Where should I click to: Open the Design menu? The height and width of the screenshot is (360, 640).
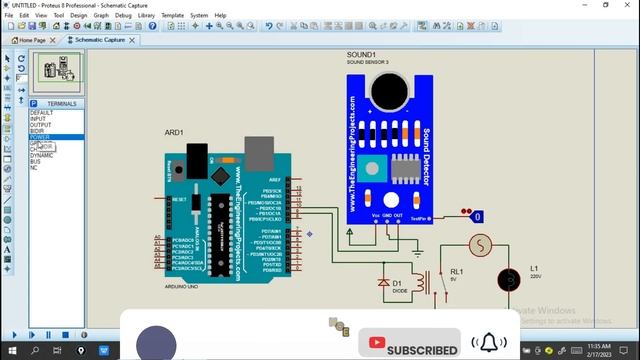point(78,16)
